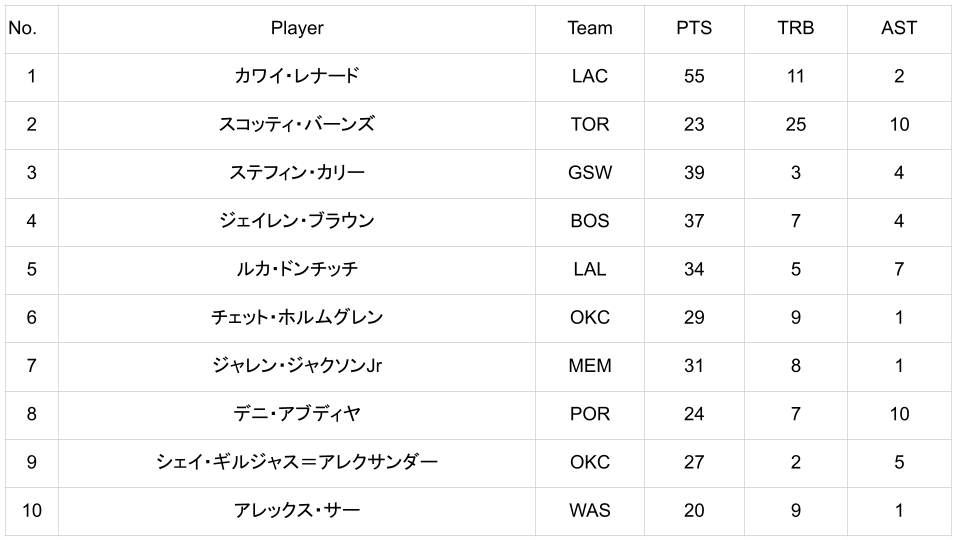Viewport: 960px width, 540px height.
Task: Click the チェット・ホルムグレン cell
Action: (297, 317)
